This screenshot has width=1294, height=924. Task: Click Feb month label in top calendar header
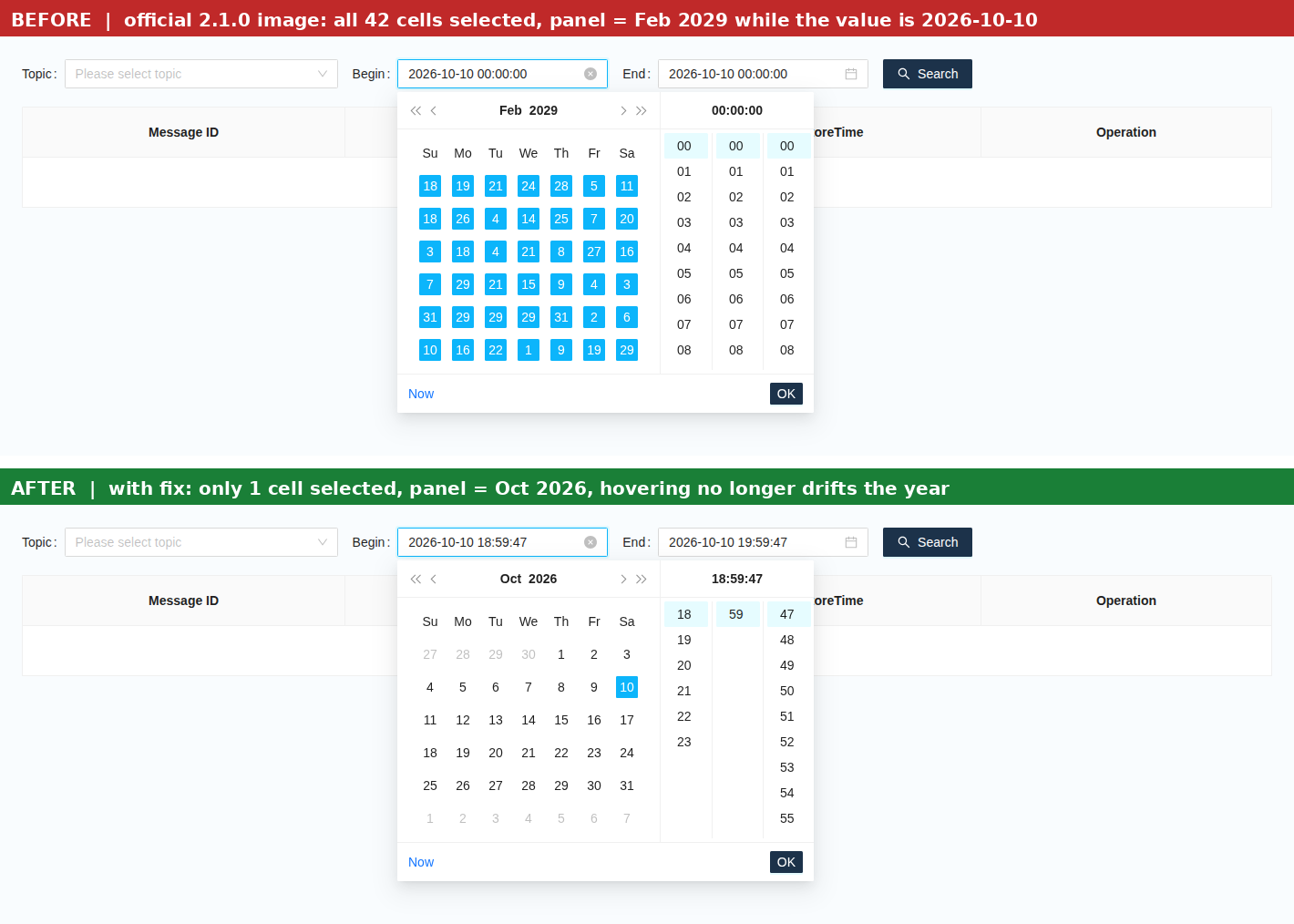(x=510, y=110)
